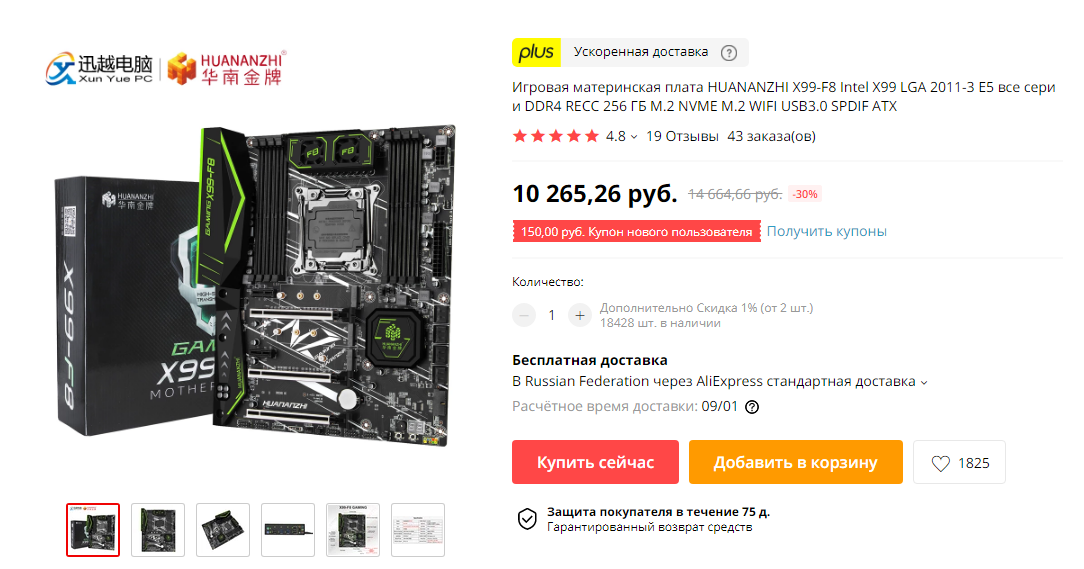Select the second motherboard thumbnail

(x=158, y=530)
